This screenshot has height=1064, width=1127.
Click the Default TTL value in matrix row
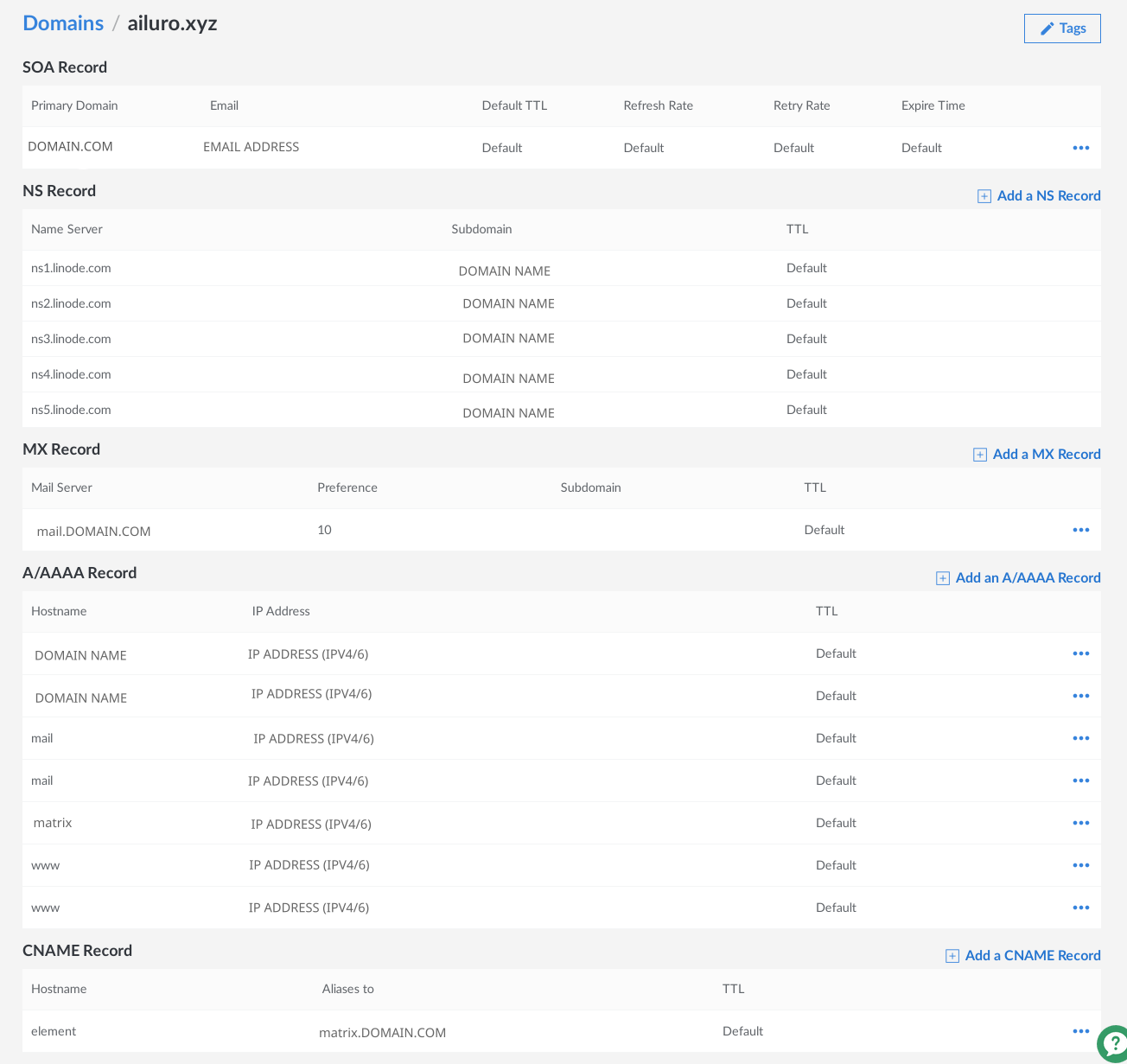click(836, 823)
